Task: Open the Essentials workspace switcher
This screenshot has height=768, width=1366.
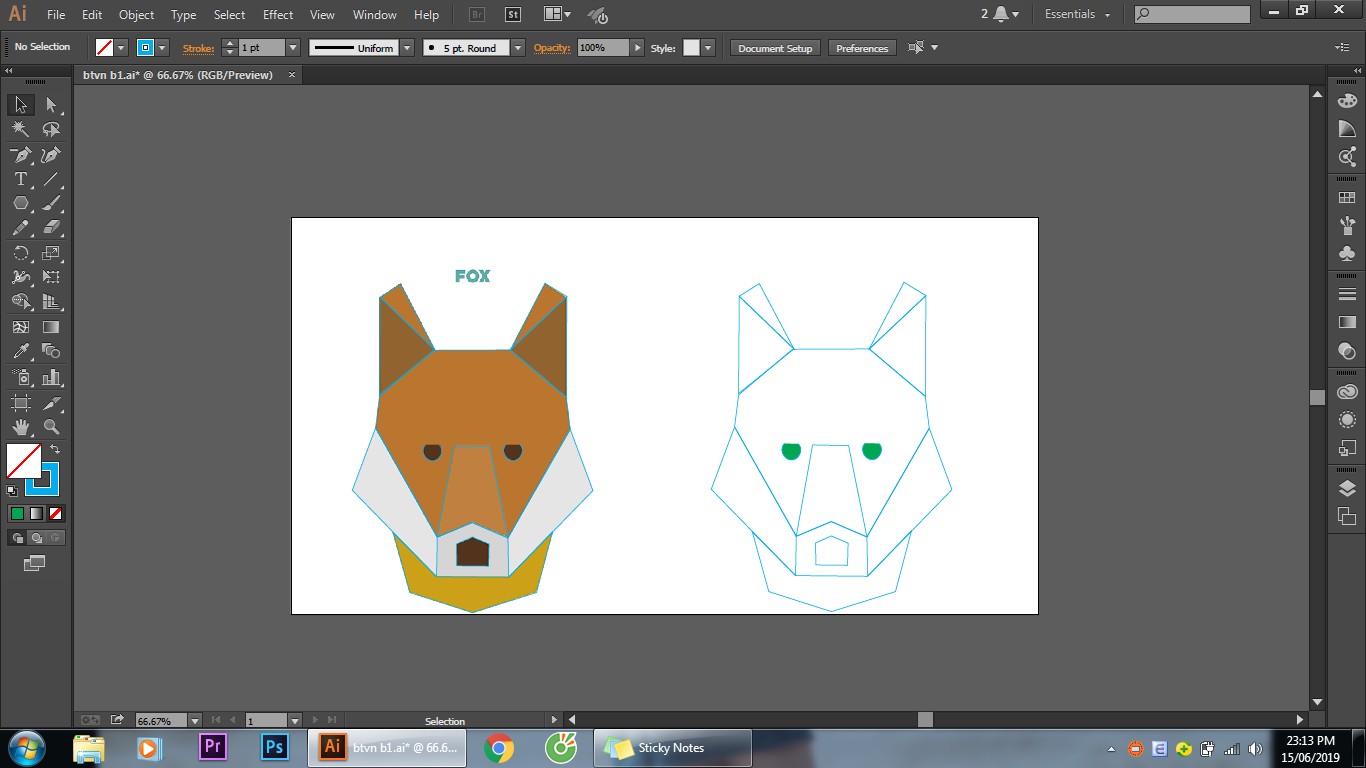Action: coord(1077,14)
